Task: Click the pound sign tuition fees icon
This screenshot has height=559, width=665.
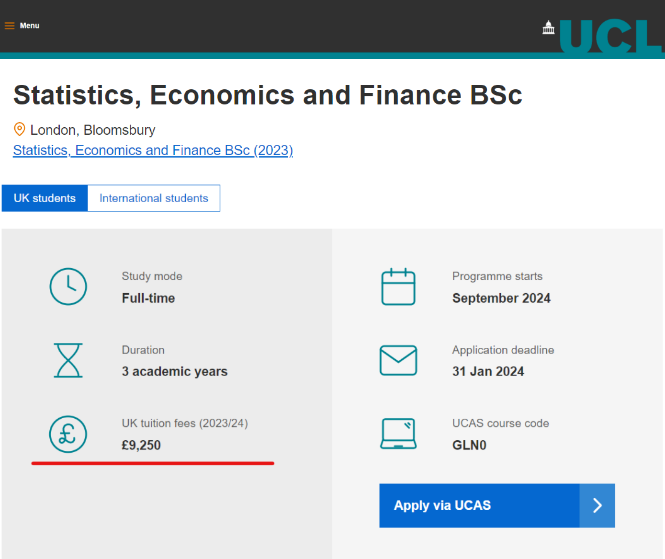Action: 68,434
